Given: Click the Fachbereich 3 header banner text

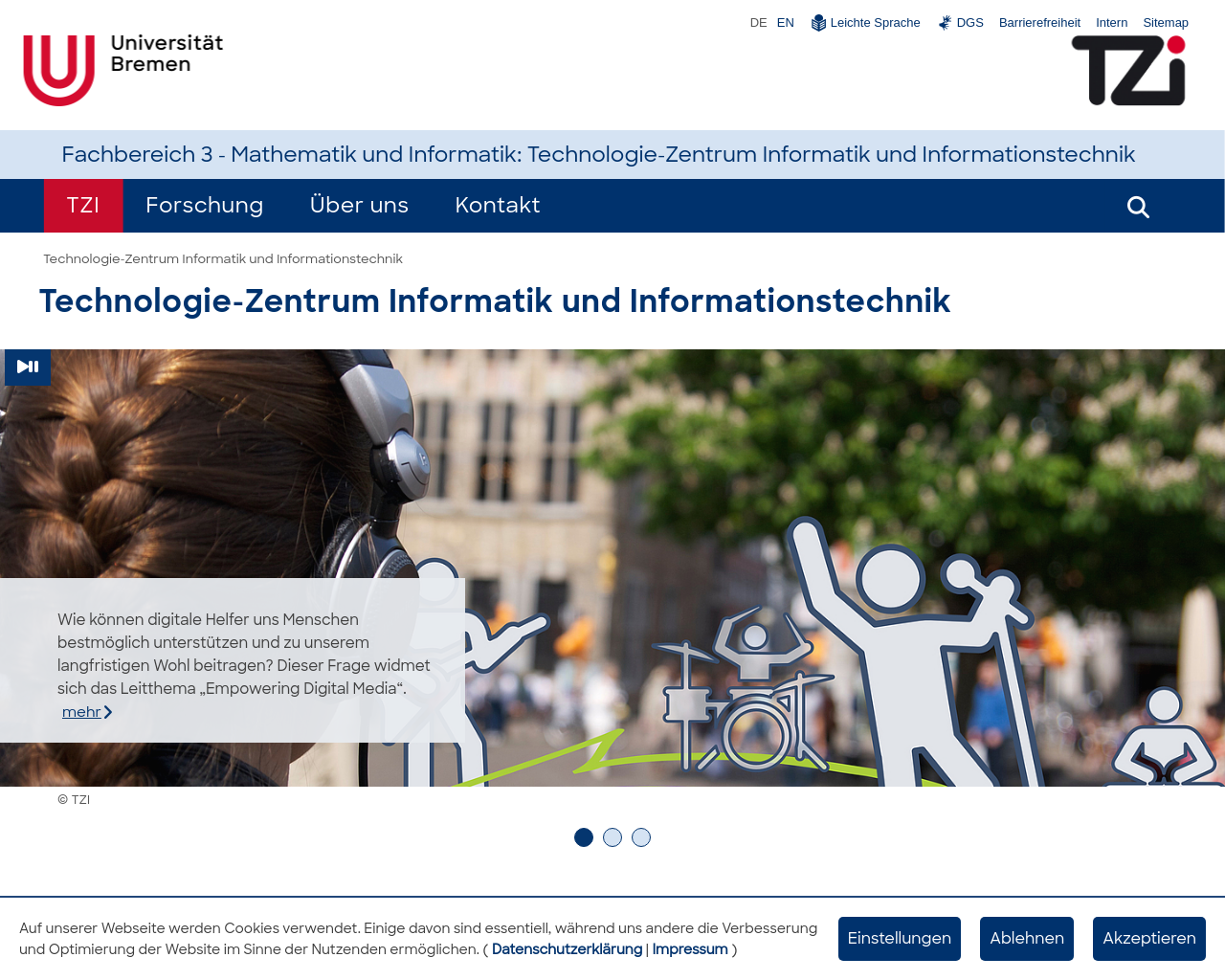Looking at the screenshot, I should (x=598, y=154).
